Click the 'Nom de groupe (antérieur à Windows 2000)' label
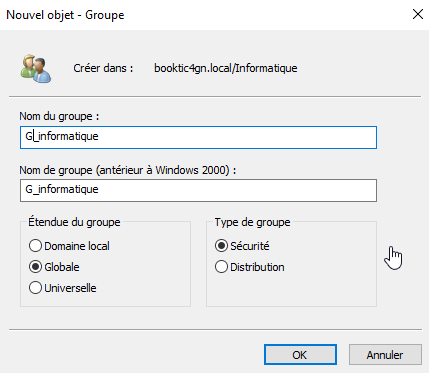Image resolution: width=429 pixels, height=373 pixels. point(128,170)
